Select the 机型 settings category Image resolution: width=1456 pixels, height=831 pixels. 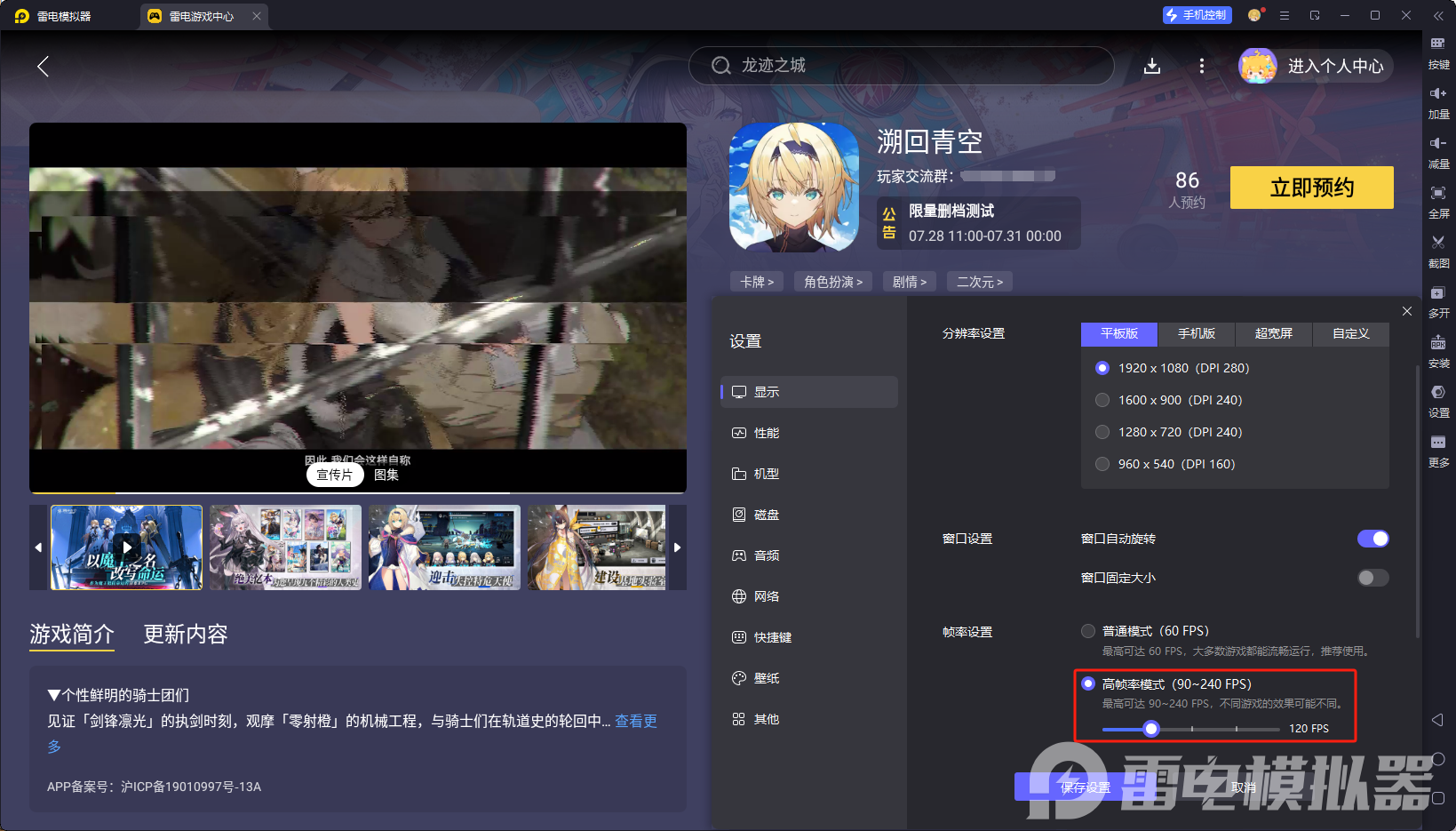(809, 474)
